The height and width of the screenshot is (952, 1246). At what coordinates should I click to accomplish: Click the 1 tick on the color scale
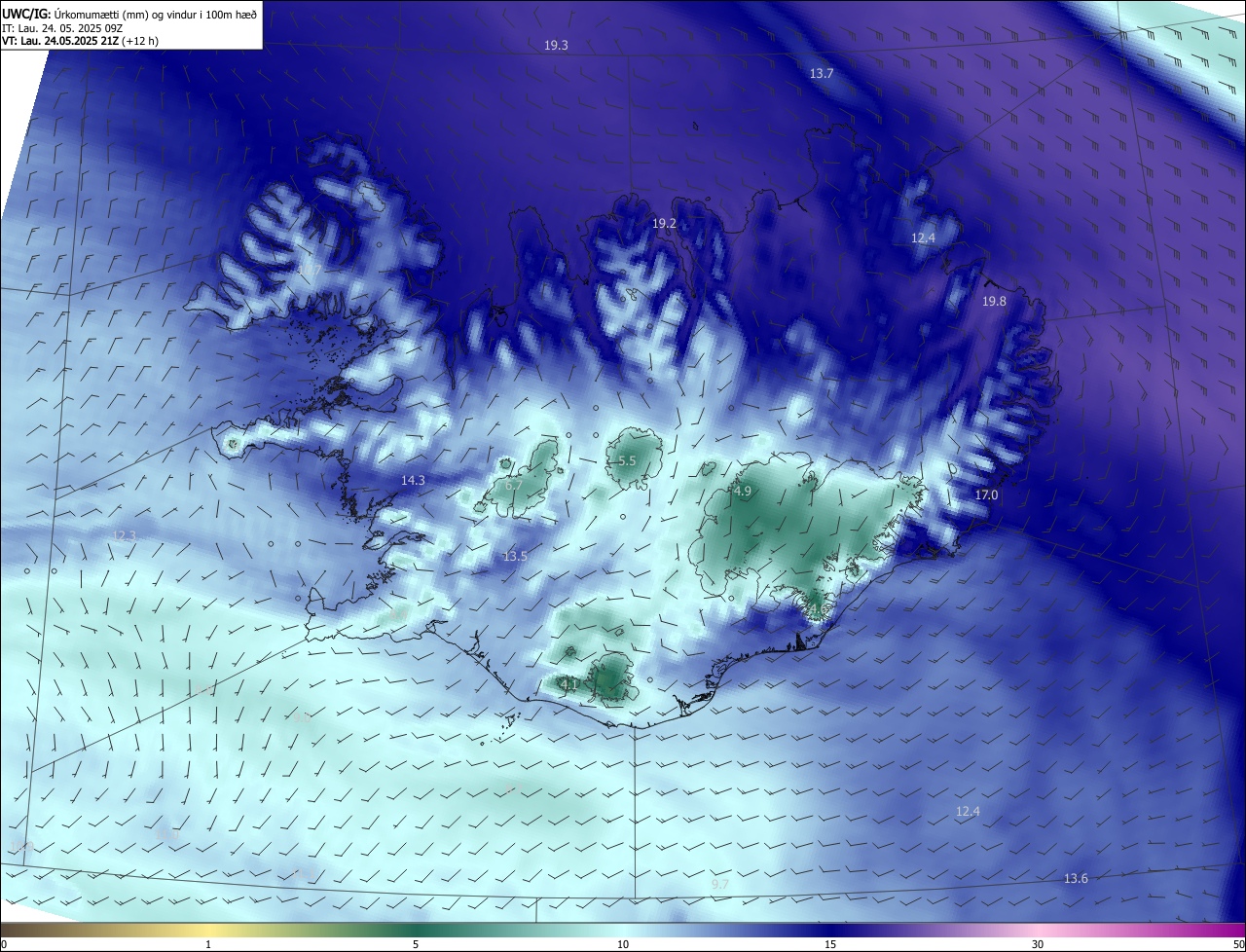(208, 944)
